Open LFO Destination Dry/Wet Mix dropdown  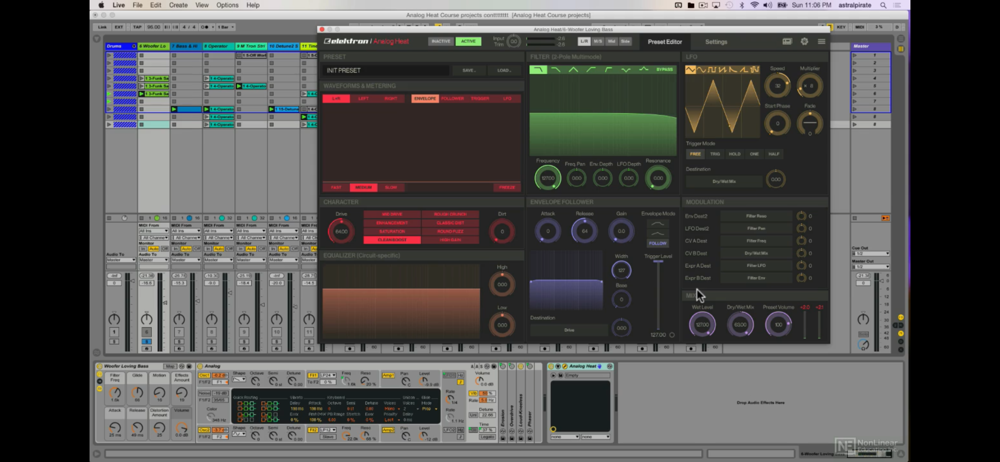point(724,181)
